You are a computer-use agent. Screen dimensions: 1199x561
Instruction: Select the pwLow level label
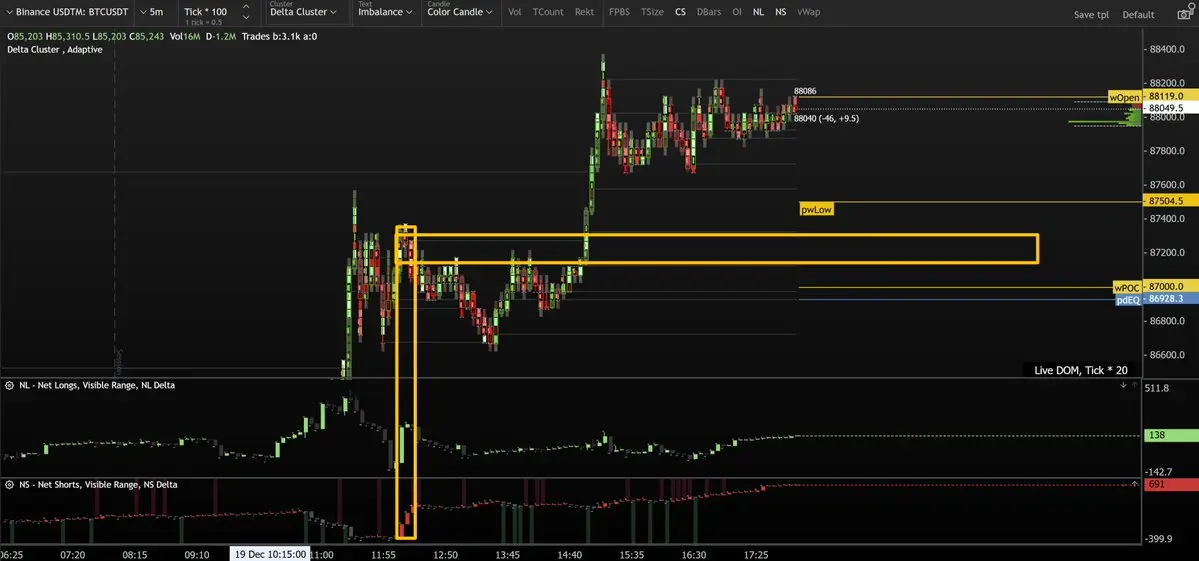(816, 208)
